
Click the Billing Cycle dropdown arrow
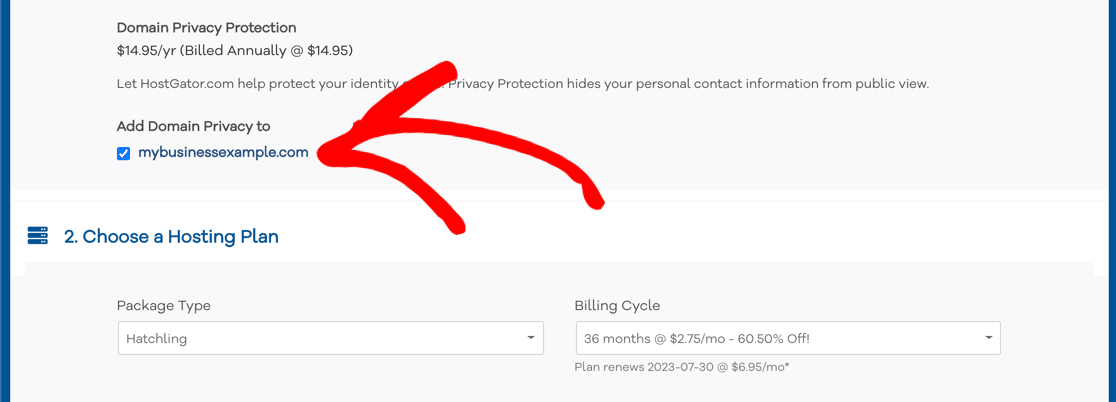(988, 338)
